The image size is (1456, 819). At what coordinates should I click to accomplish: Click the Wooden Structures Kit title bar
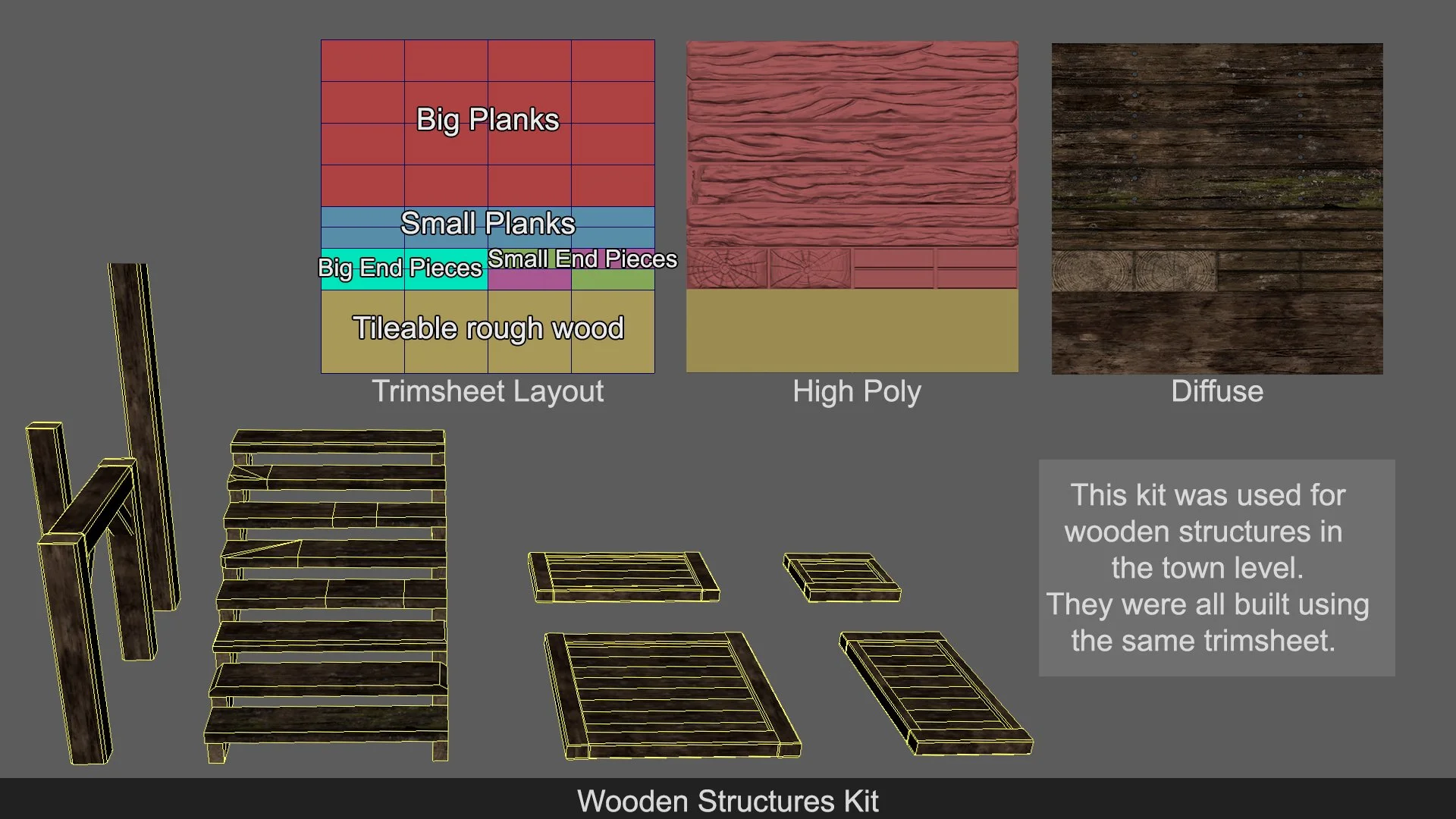[x=728, y=800]
